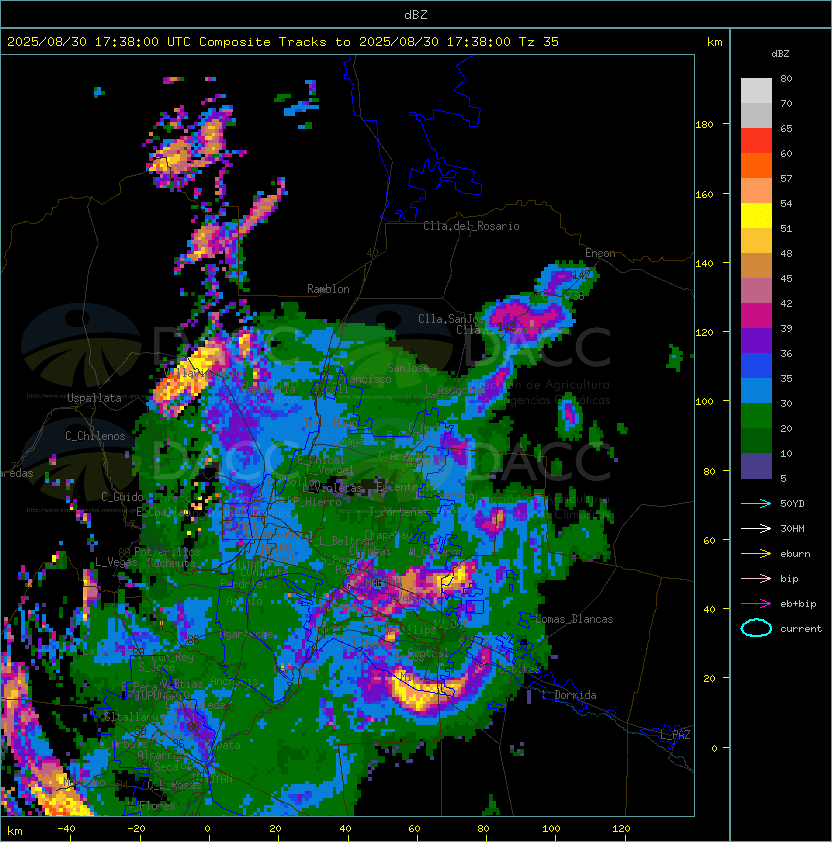Click the 'C_Chilenos' place label
The width and height of the screenshot is (832, 842).
coord(95,436)
